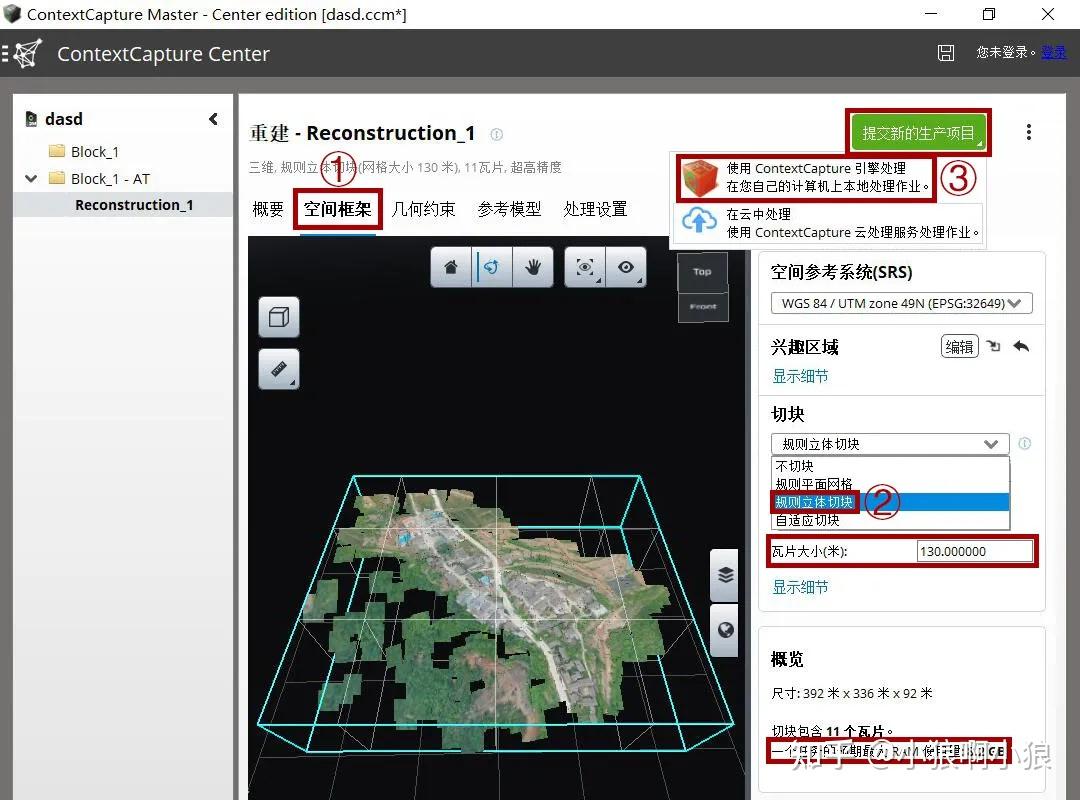The image size is (1080, 800).
Task: Switch to Front view
Action: (702, 307)
